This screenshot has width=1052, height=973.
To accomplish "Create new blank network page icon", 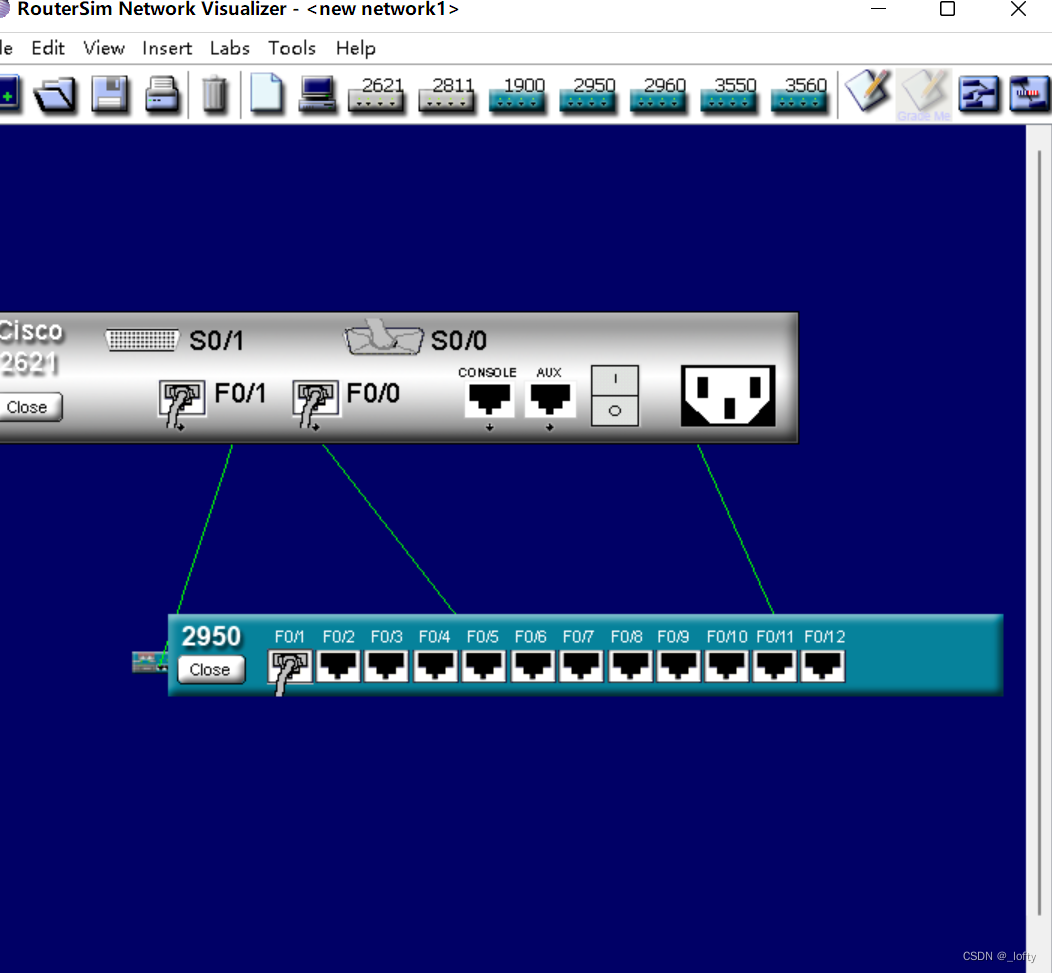I will (x=266, y=93).
